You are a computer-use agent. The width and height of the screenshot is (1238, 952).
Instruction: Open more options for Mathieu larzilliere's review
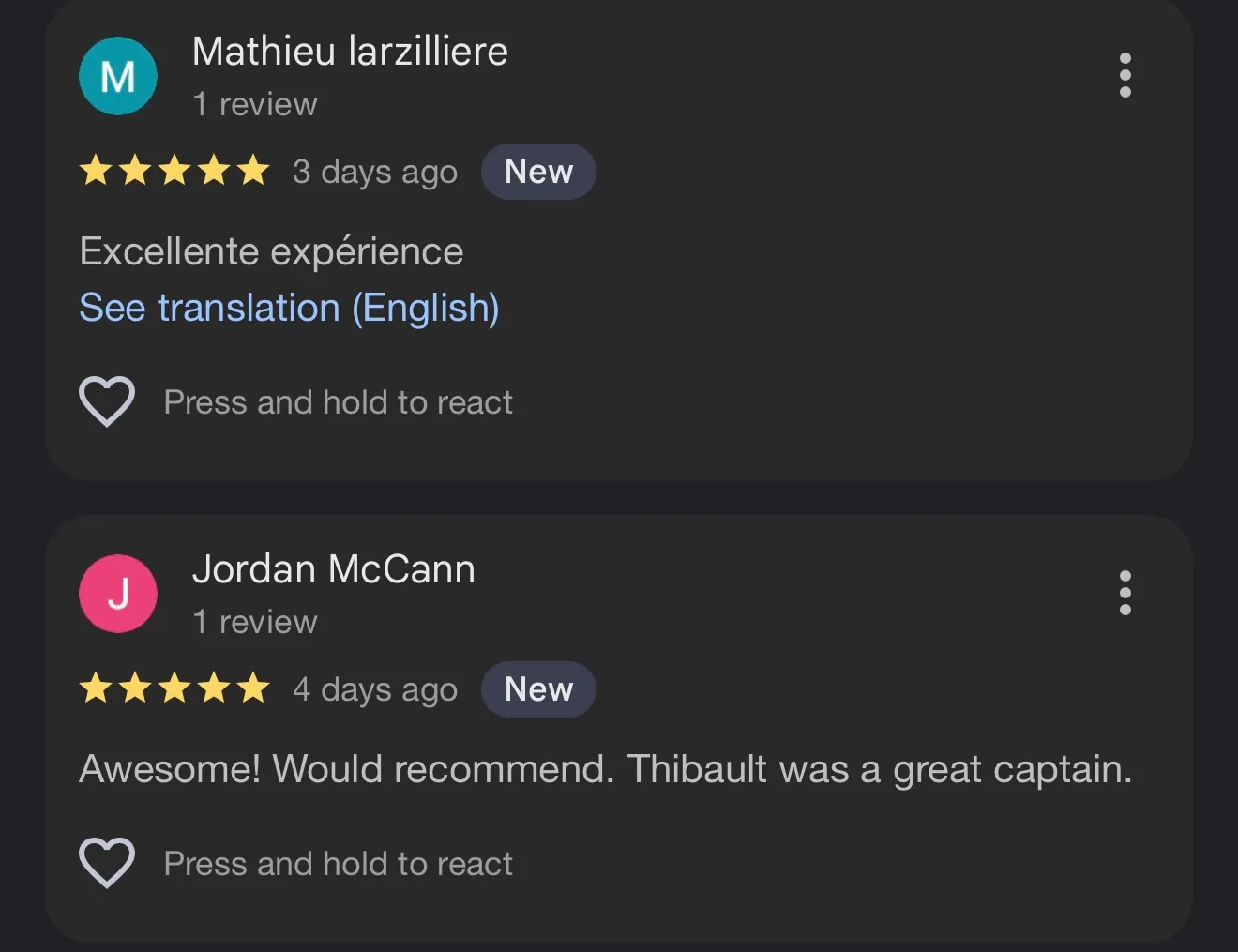[1125, 75]
